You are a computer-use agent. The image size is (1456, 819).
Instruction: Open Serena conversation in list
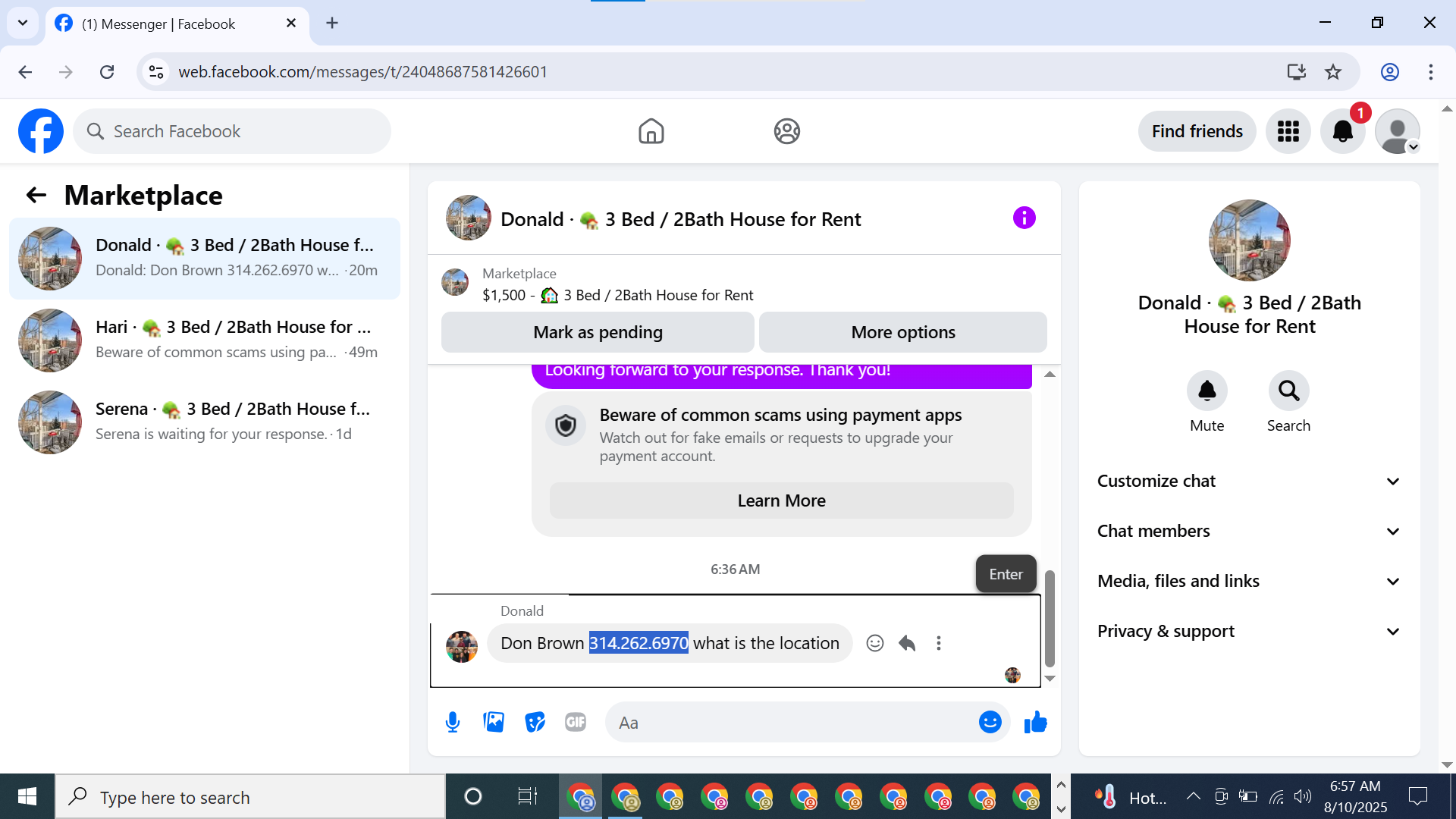205,422
